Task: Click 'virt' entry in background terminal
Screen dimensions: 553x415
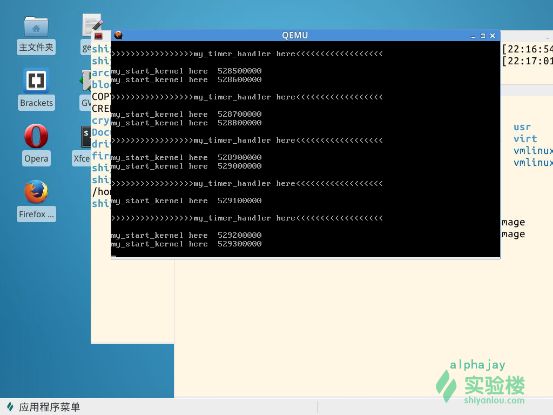Action: [x=525, y=139]
